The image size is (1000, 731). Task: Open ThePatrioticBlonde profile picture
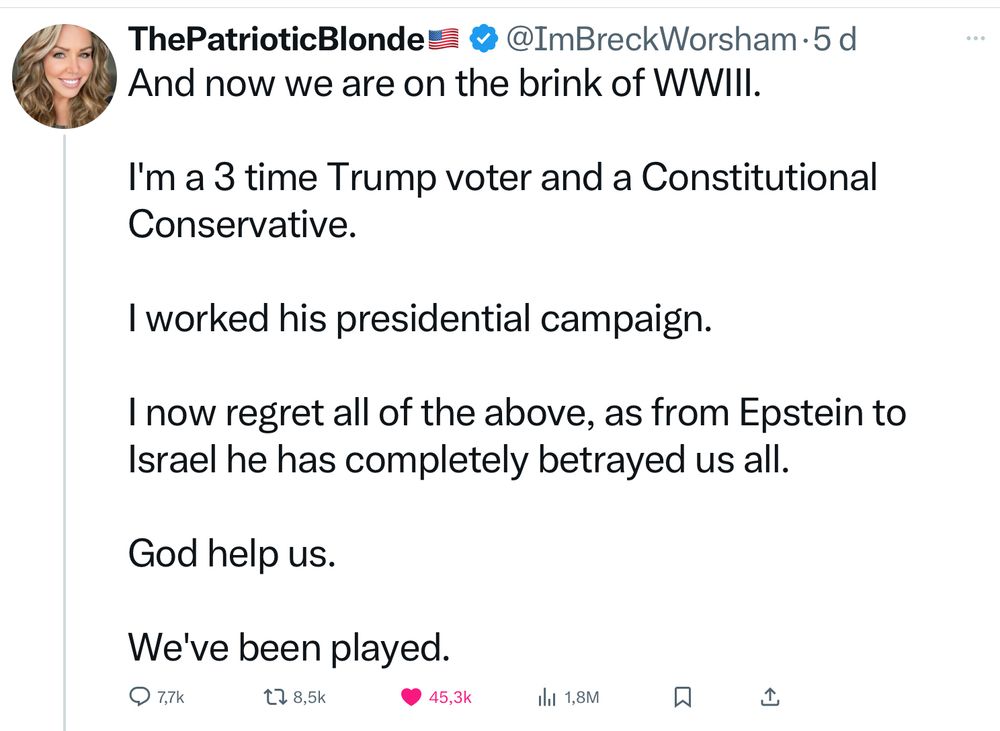coord(64,75)
